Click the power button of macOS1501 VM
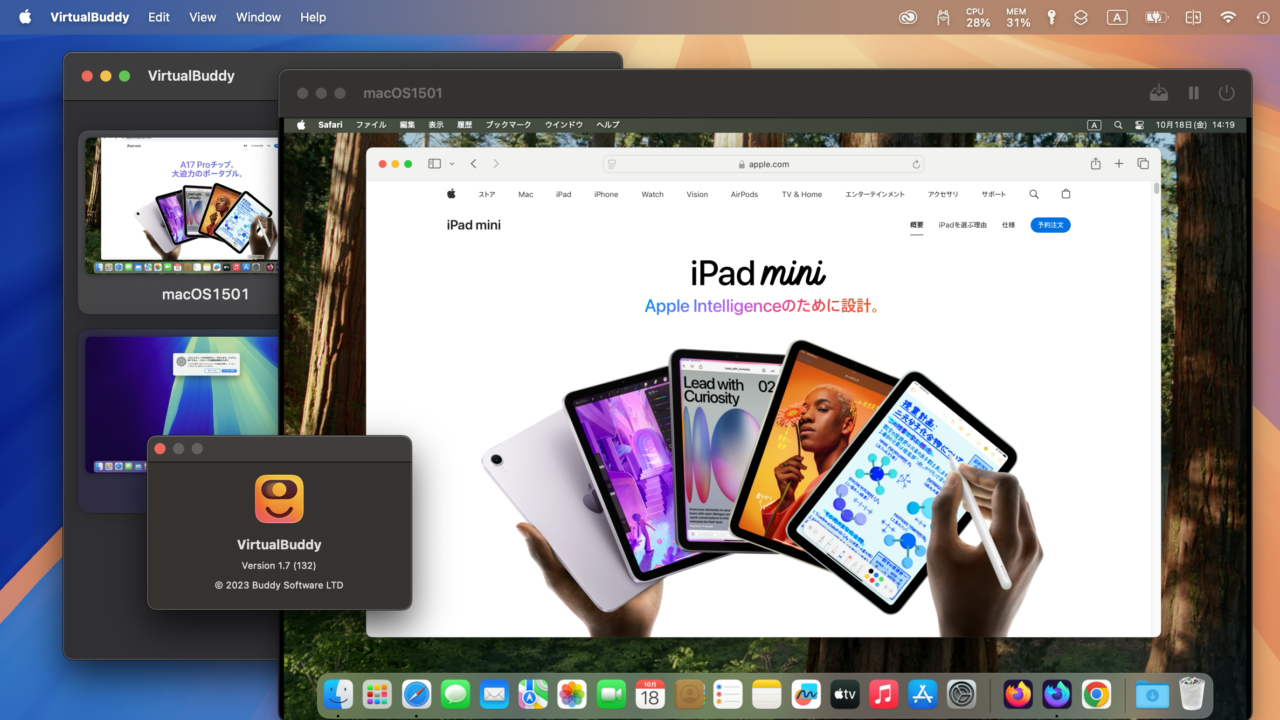The image size is (1280, 720). 1226,93
